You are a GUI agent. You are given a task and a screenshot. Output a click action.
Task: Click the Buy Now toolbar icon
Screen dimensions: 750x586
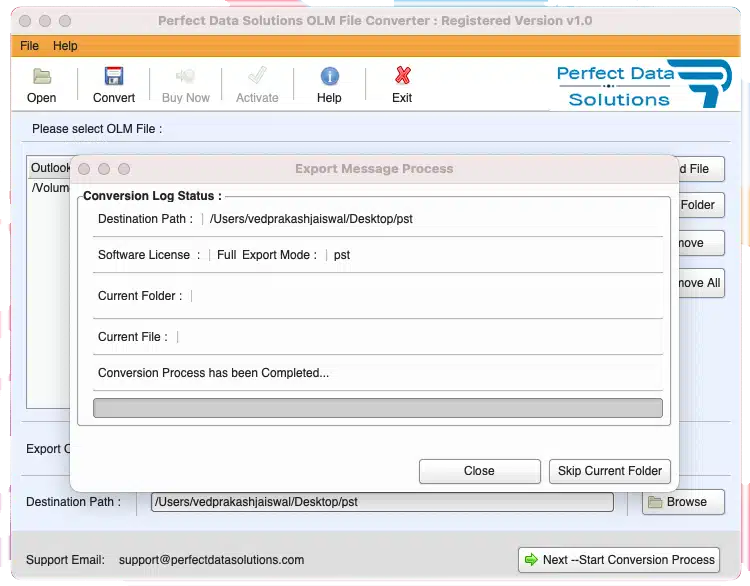(x=186, y=76)
